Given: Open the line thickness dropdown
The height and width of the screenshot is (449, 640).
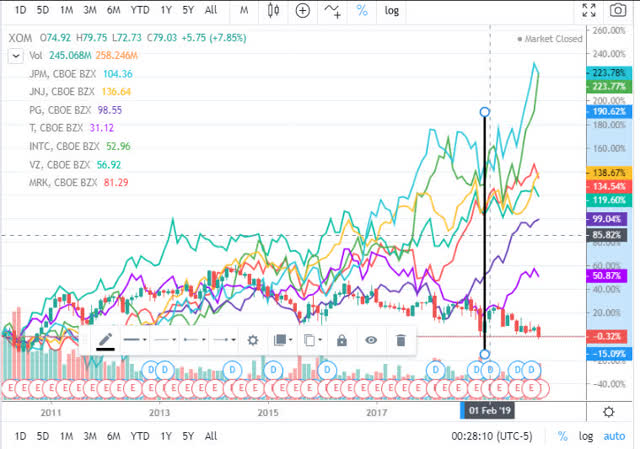Looking at the screenshot, I should tap(135, 340).
